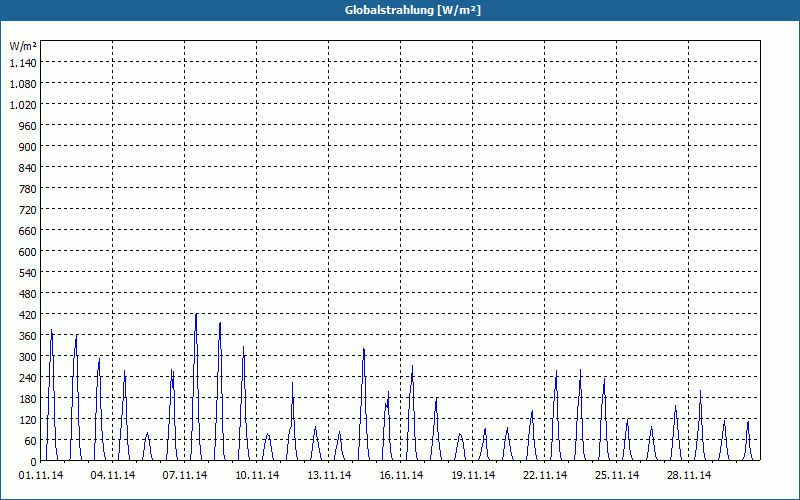Click the 840 y-axis label
The image size is (800, 500).
(x=28, y=168)
